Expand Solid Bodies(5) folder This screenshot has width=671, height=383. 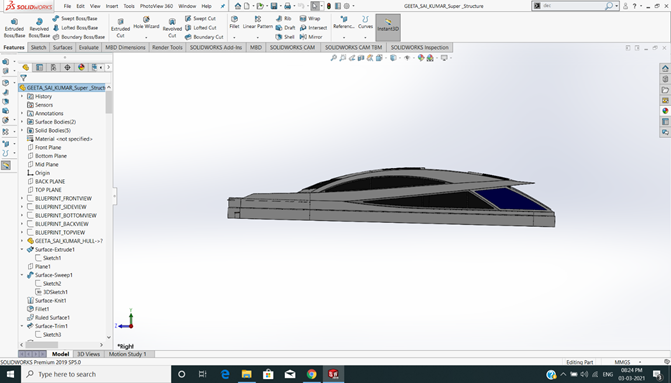pyautogui.click(x=22, y=131)
